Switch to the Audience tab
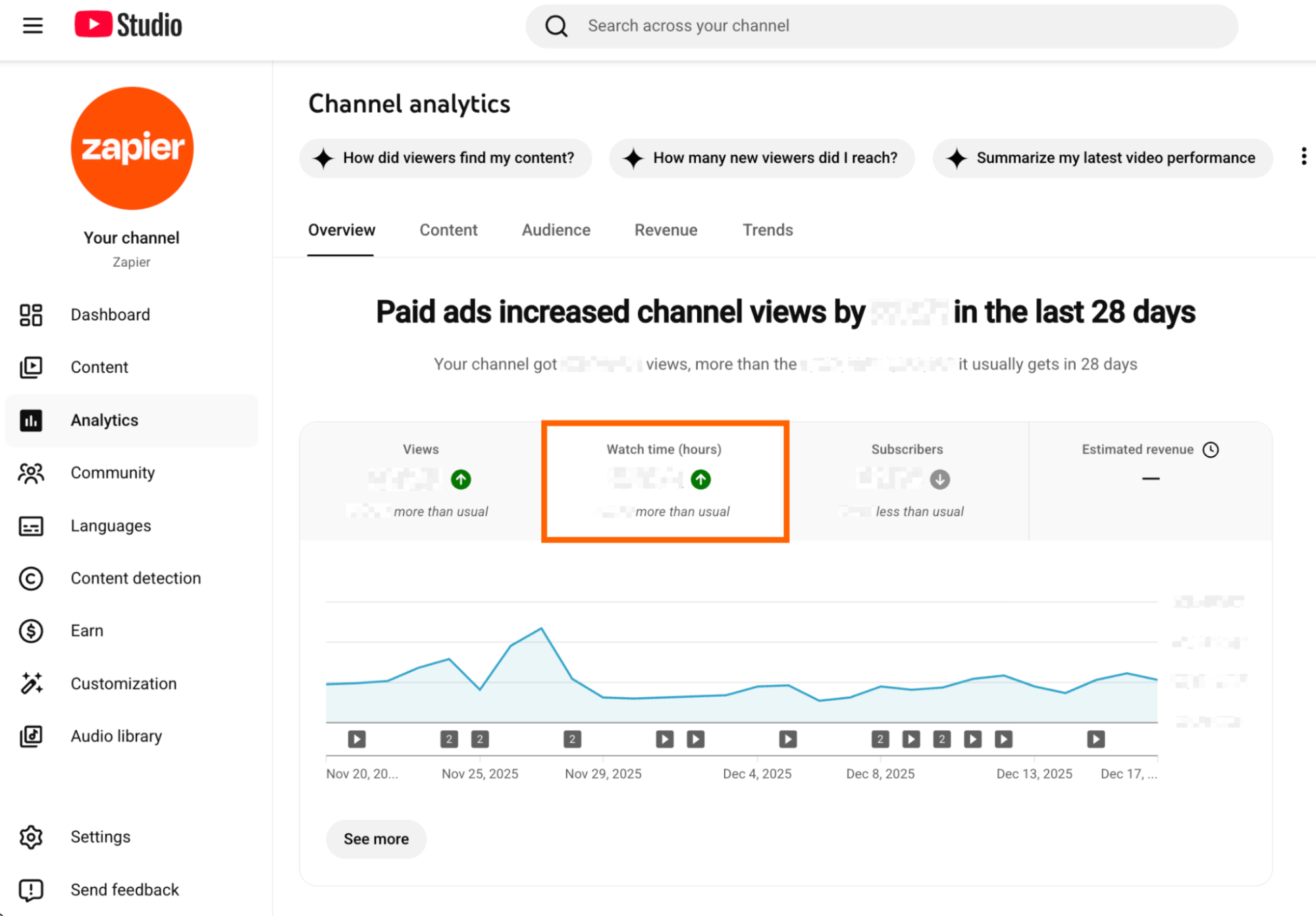Viewport: 1316px width, 916px height. [x=556, y=230]
